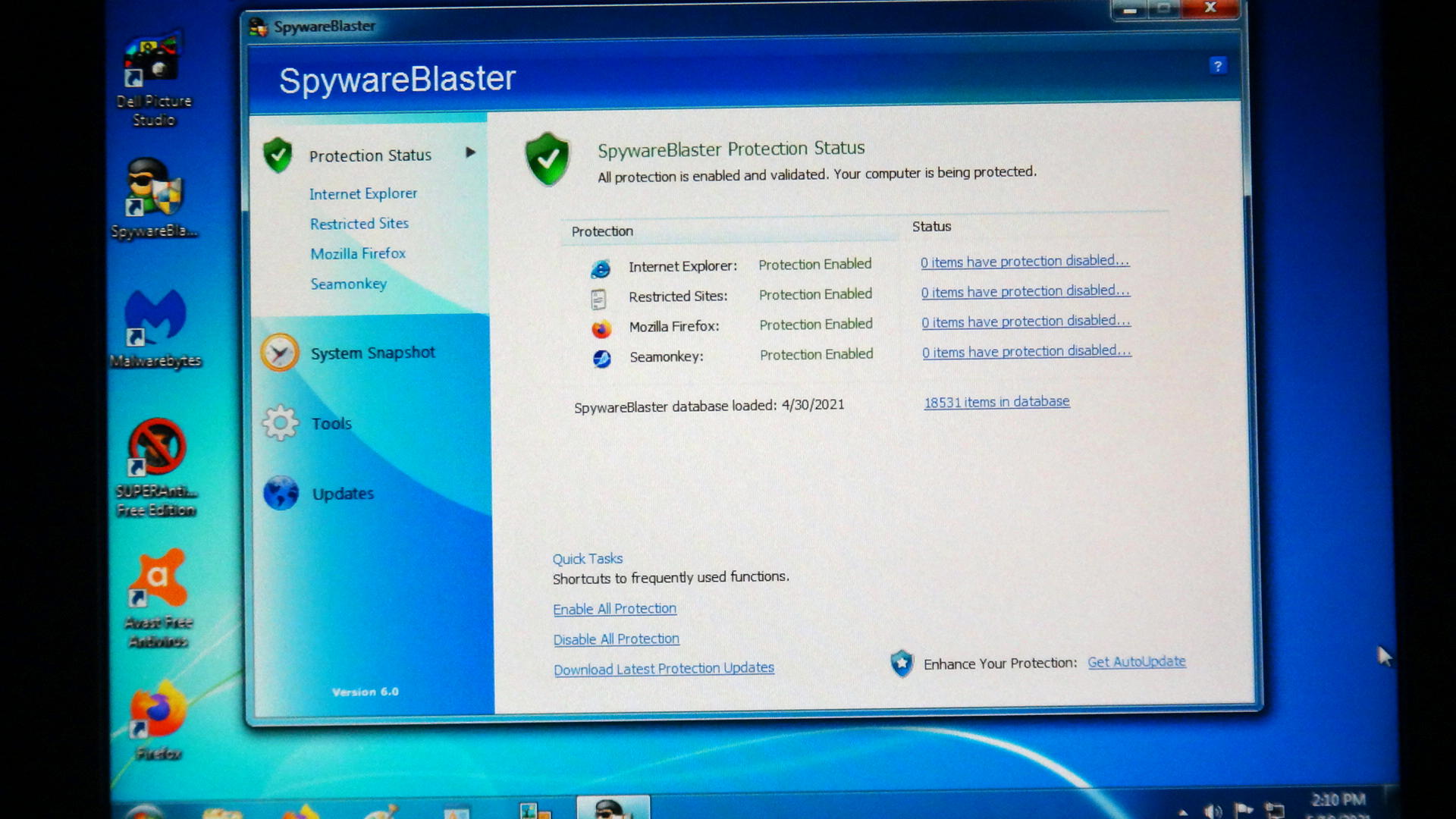Click 'SpywareBlaster database loaded: 4/30/2021' text
1456x819 pixels.
pos(709,406)
